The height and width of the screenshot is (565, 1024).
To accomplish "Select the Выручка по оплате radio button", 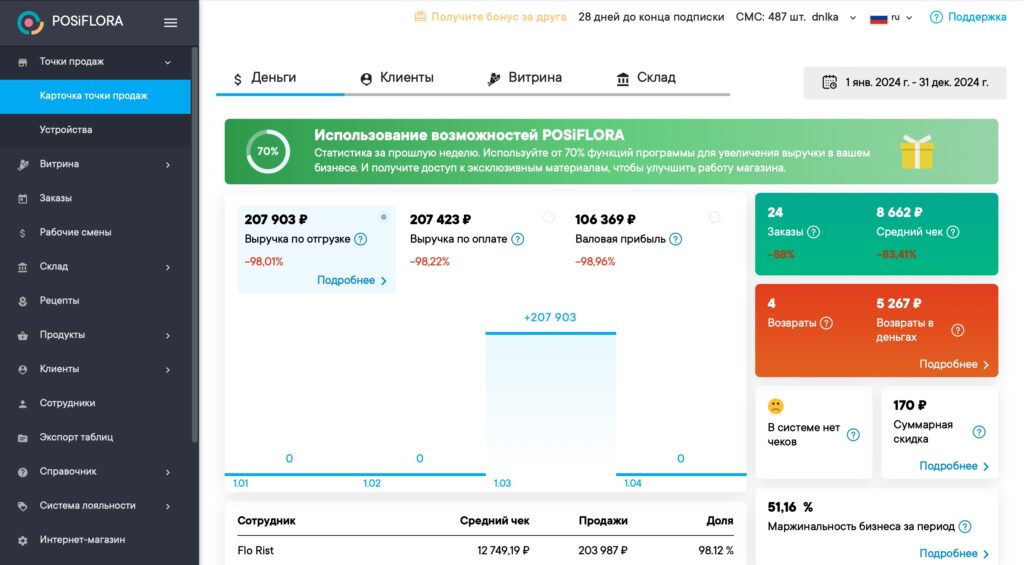I will pyautogui.click(x=549, y=217).
